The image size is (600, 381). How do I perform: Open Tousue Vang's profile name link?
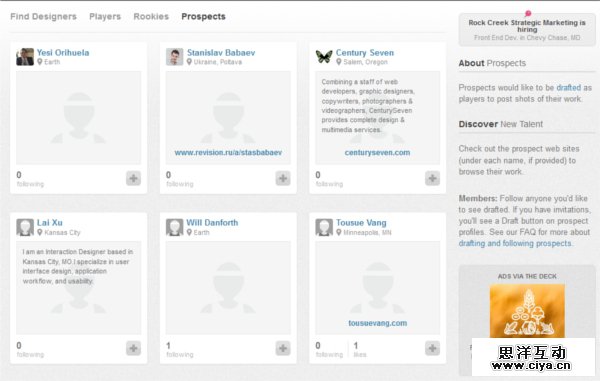[x=361, y=222]
